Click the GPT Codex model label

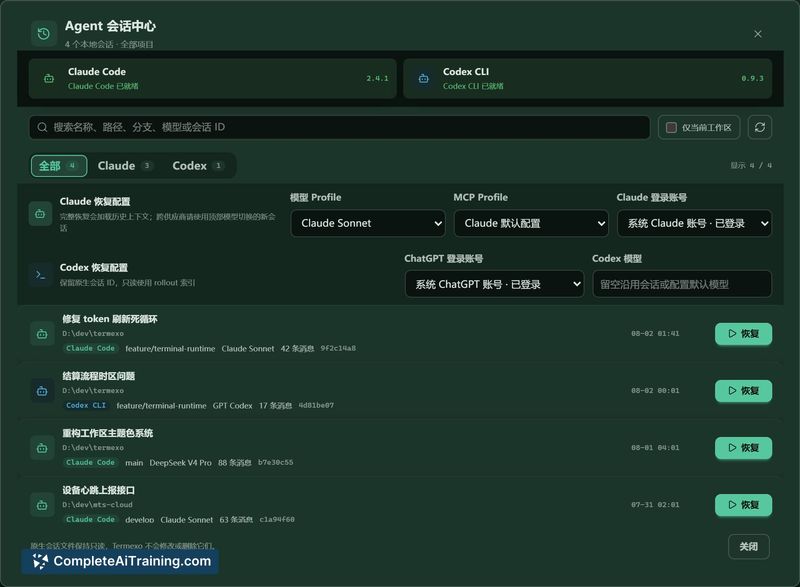(232, 405)
